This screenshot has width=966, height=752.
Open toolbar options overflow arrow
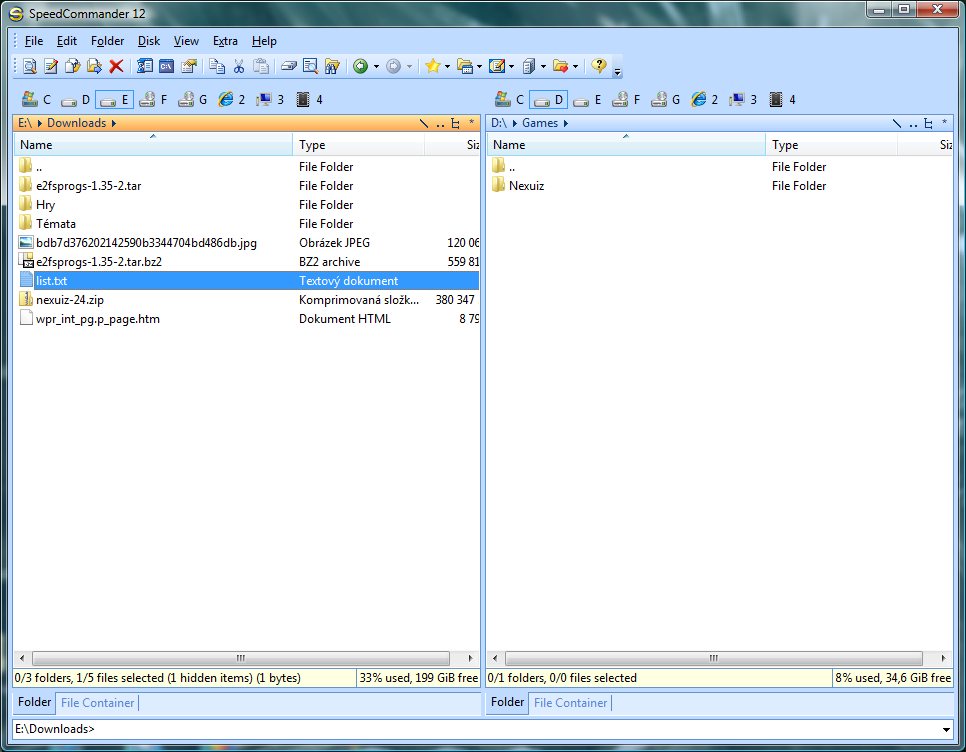[x=617, y=71]
